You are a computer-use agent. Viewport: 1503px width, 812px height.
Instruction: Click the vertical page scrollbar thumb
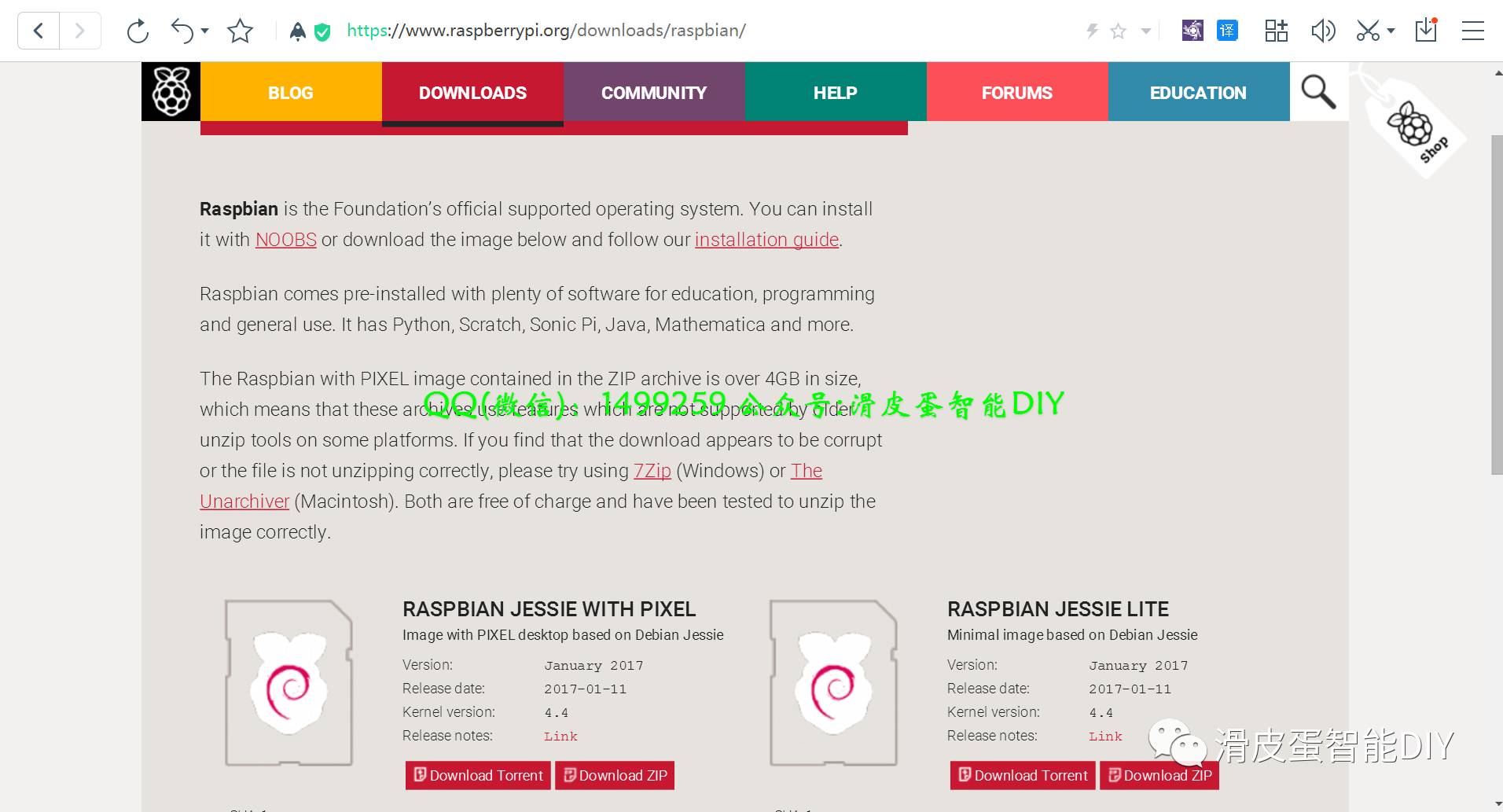(x=1497, y=305)
